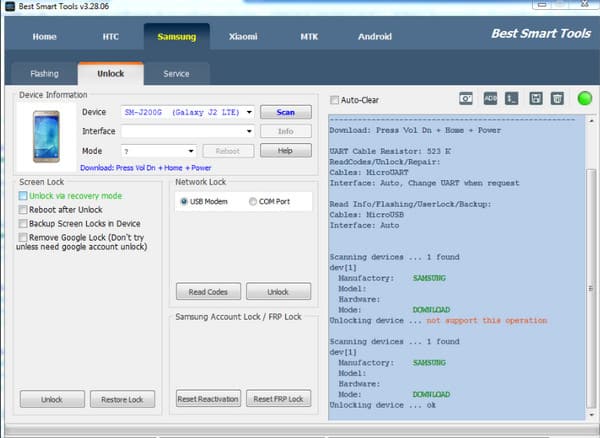Image resolution: width=600 pixels, height=438 pixels.
Task: Clear the log with trash icon
Action: (557, 98)
